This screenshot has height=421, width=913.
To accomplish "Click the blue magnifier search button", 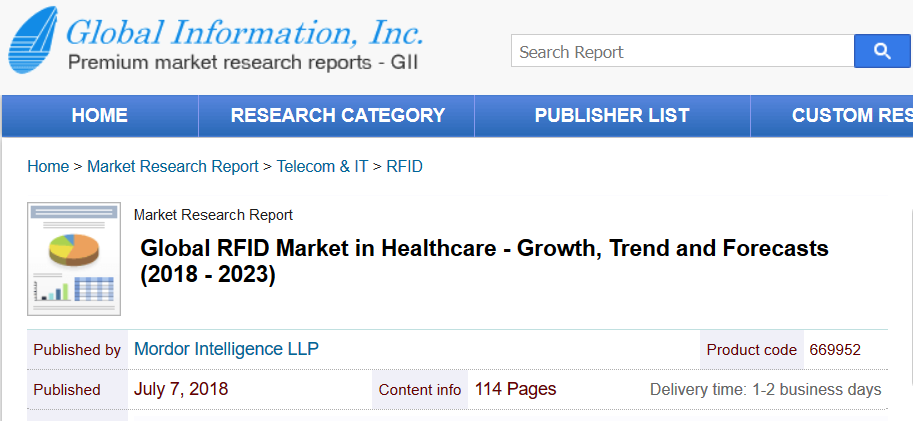I will 882,51.
